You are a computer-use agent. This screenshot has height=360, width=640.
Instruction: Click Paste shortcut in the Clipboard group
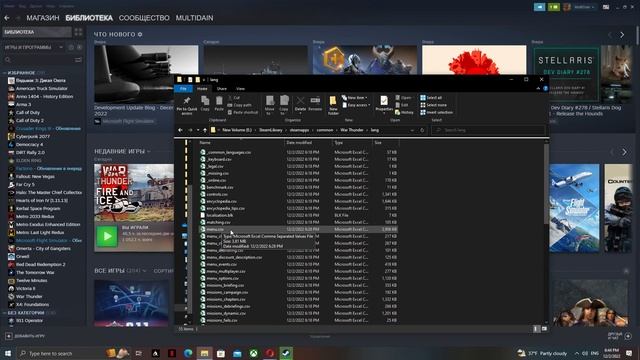(242, 112)
